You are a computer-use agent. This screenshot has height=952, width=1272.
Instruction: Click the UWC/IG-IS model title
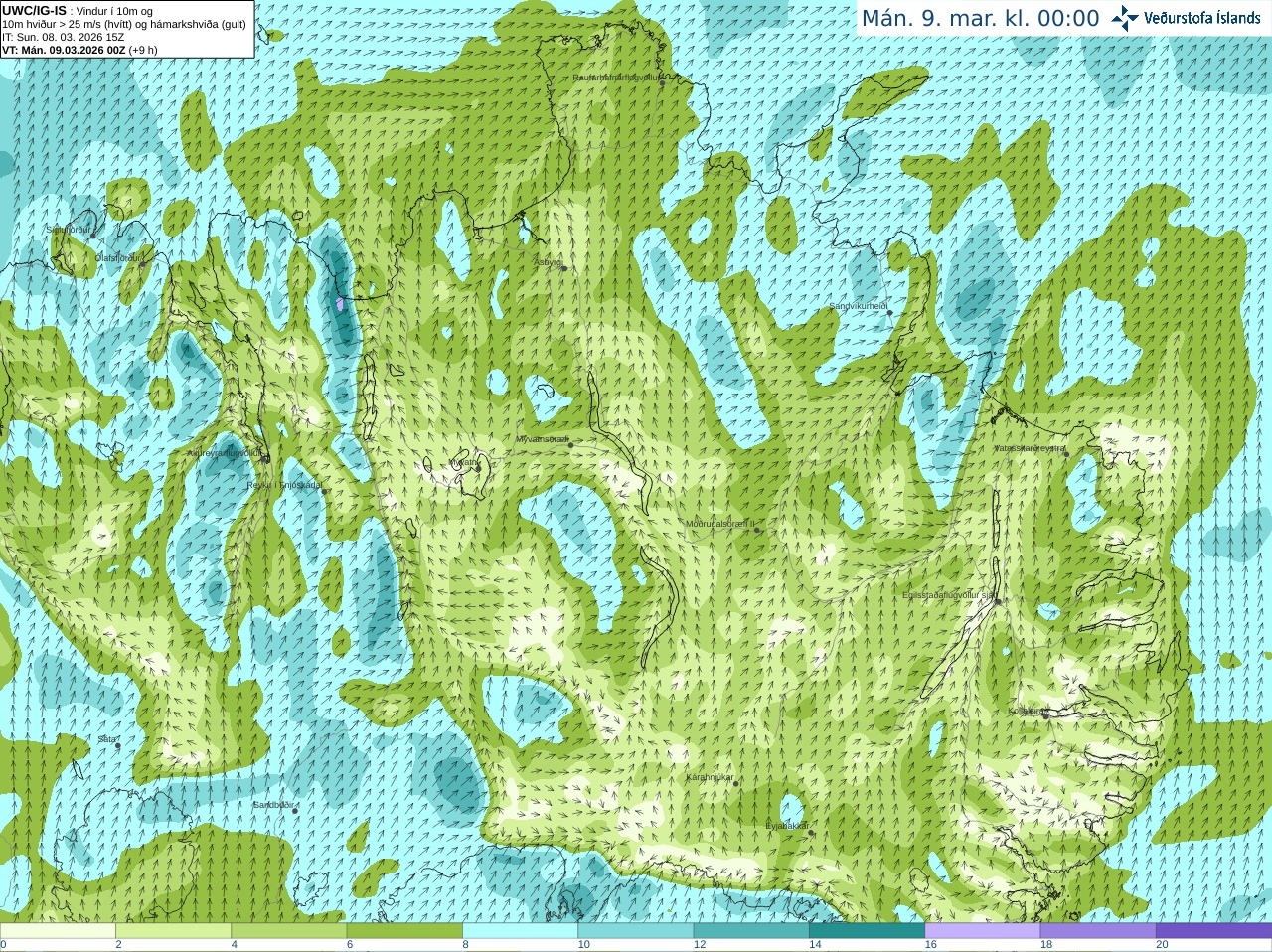pyautogui.click(x=34, y=11)
